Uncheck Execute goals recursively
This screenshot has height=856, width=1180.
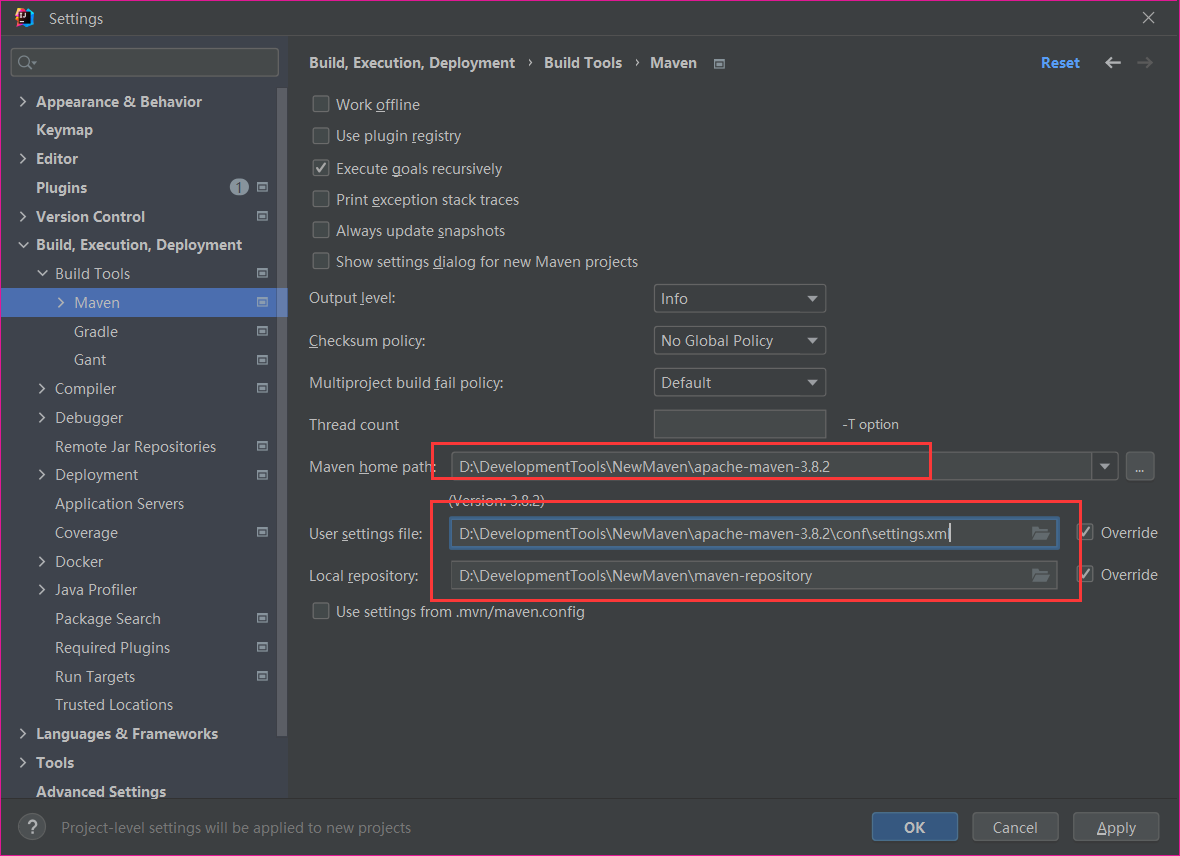(x=321, y=168)
